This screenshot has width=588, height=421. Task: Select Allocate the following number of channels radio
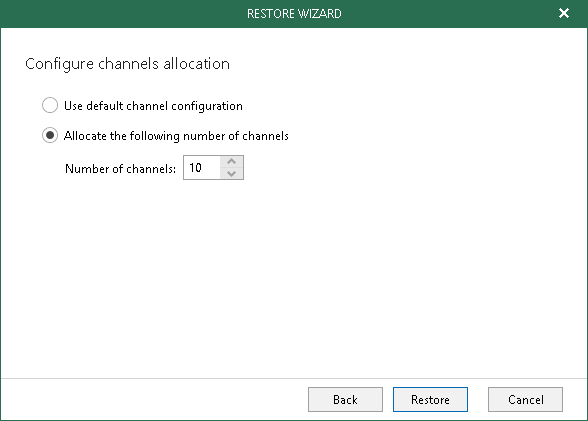(50, 135)
